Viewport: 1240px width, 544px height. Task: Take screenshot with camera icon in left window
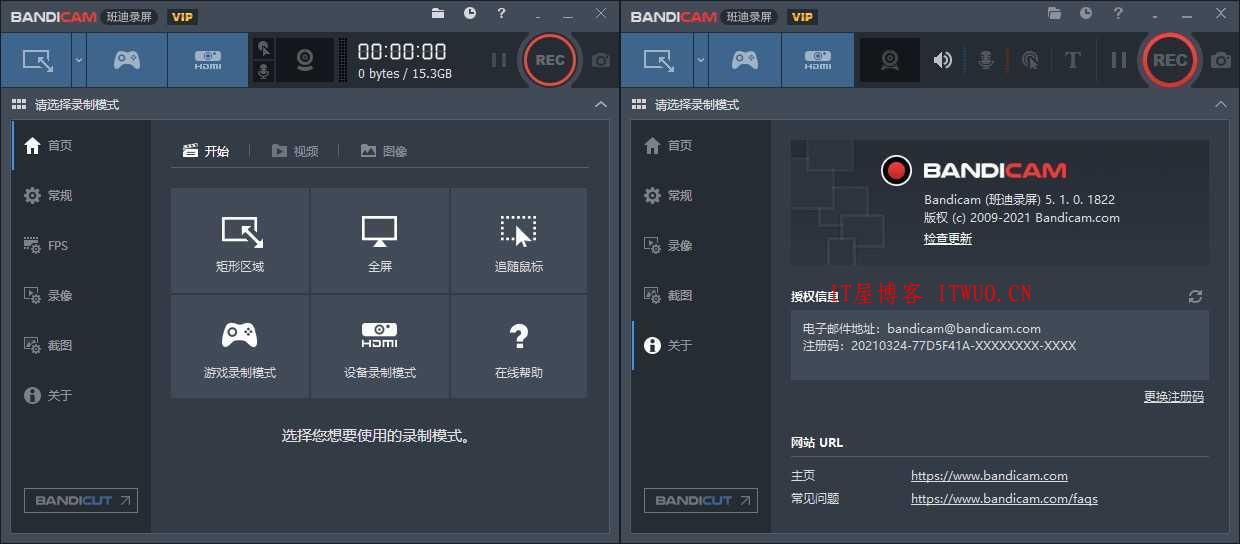pos(600,60)
